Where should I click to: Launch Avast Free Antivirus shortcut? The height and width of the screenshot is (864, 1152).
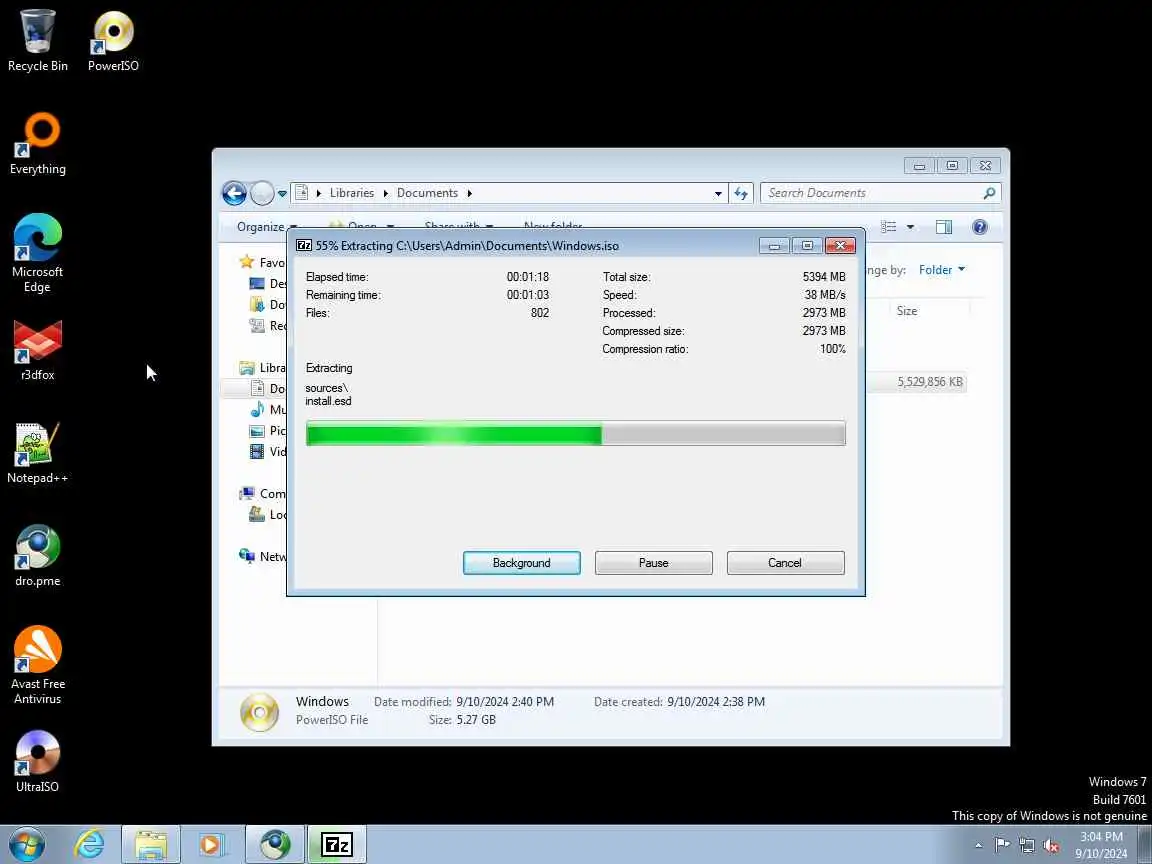37,665
